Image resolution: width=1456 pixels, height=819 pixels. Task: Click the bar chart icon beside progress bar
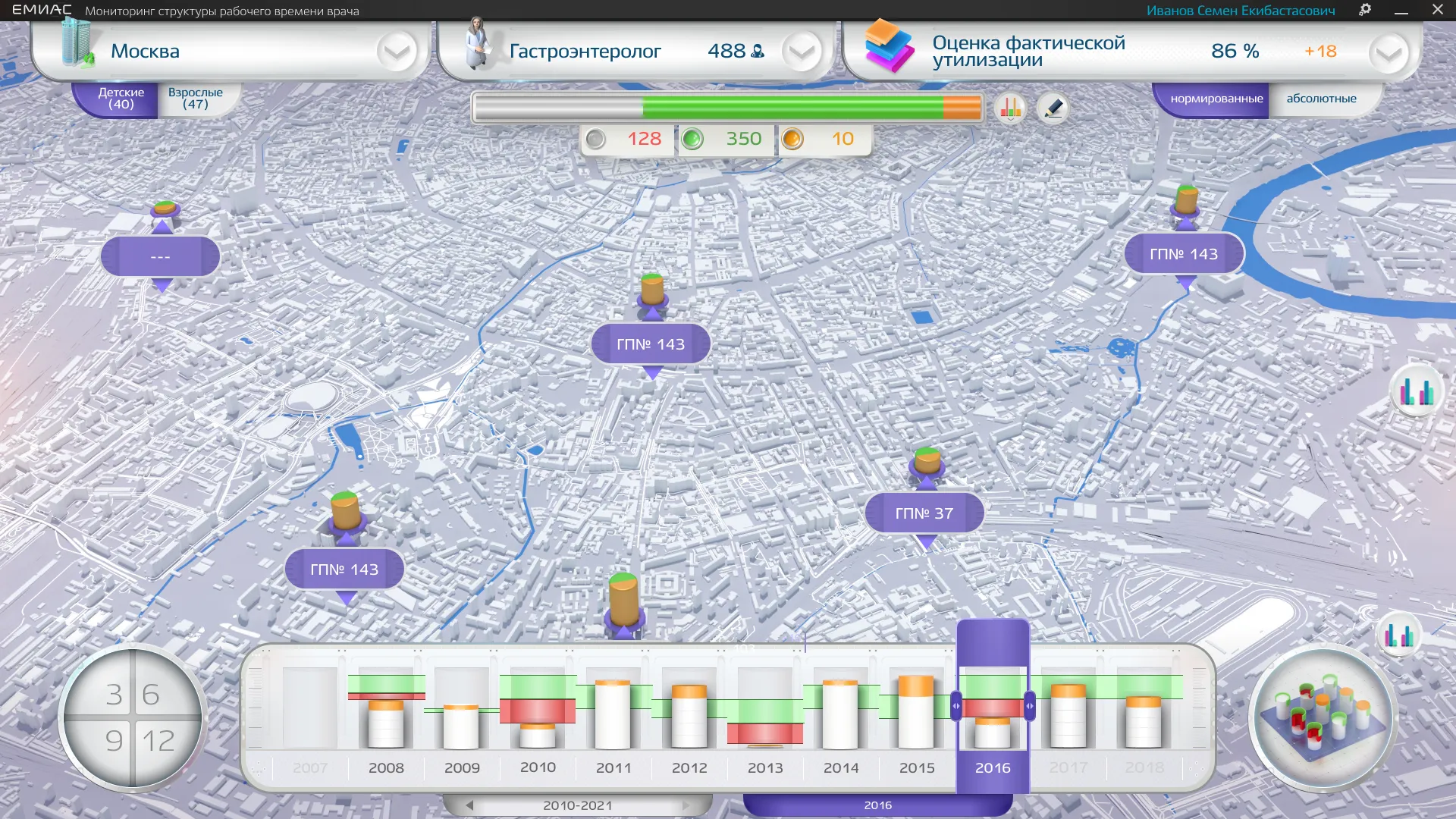tap(1010, 108)
